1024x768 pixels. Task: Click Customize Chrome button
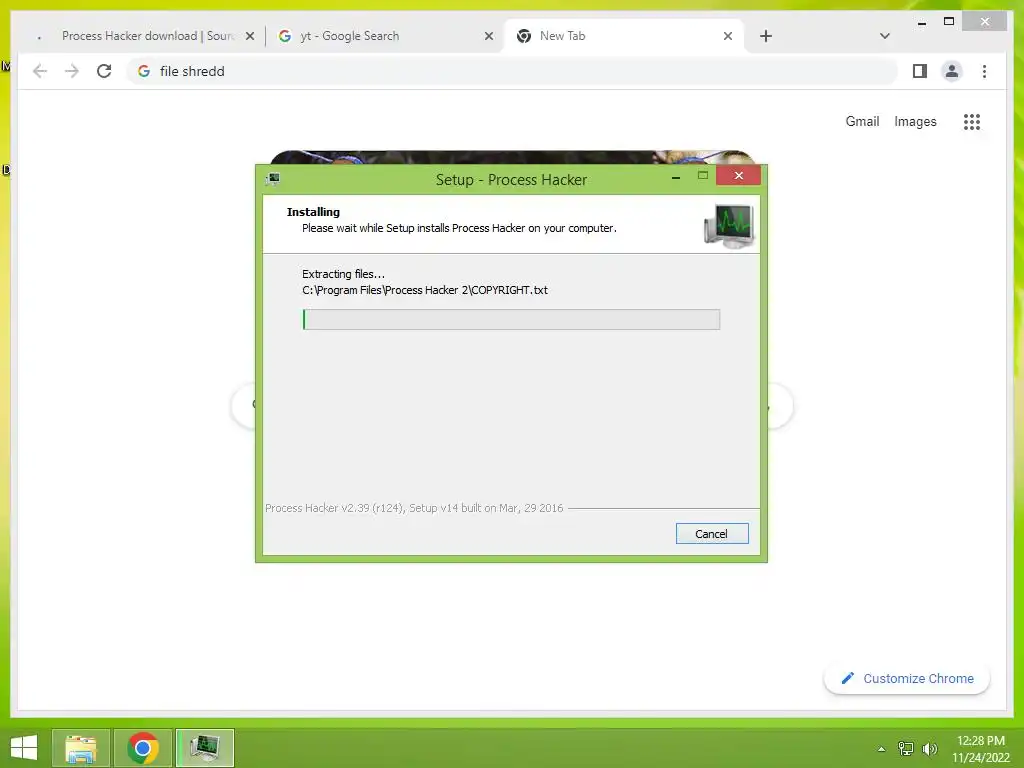[907, 679]
